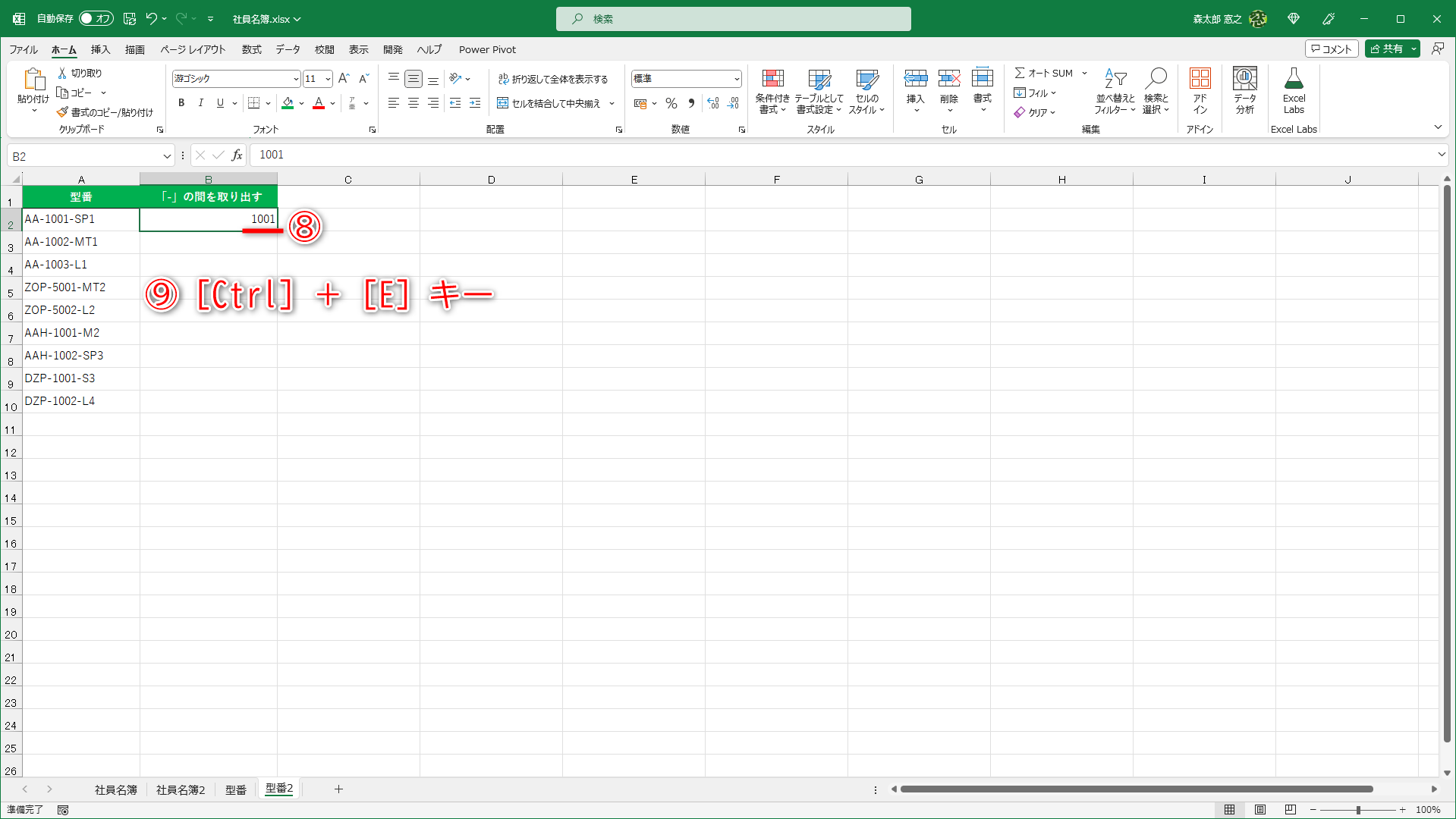This screenshot has height=819, width=1456.
Task: Apply borders with the border grid icon
Action: [x=254, y=103]
